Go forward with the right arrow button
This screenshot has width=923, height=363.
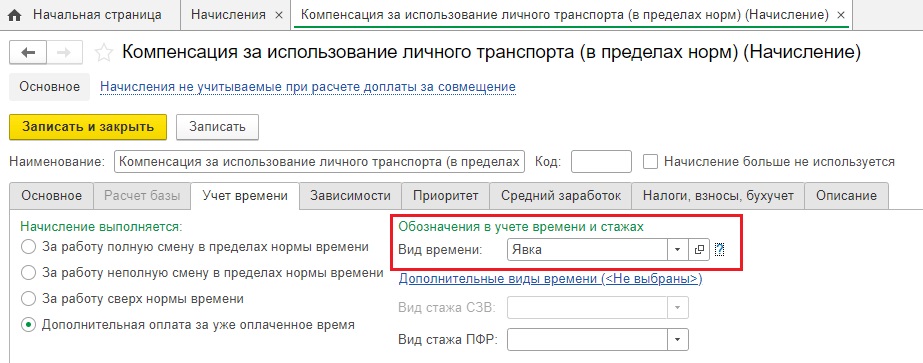point(64,52)
